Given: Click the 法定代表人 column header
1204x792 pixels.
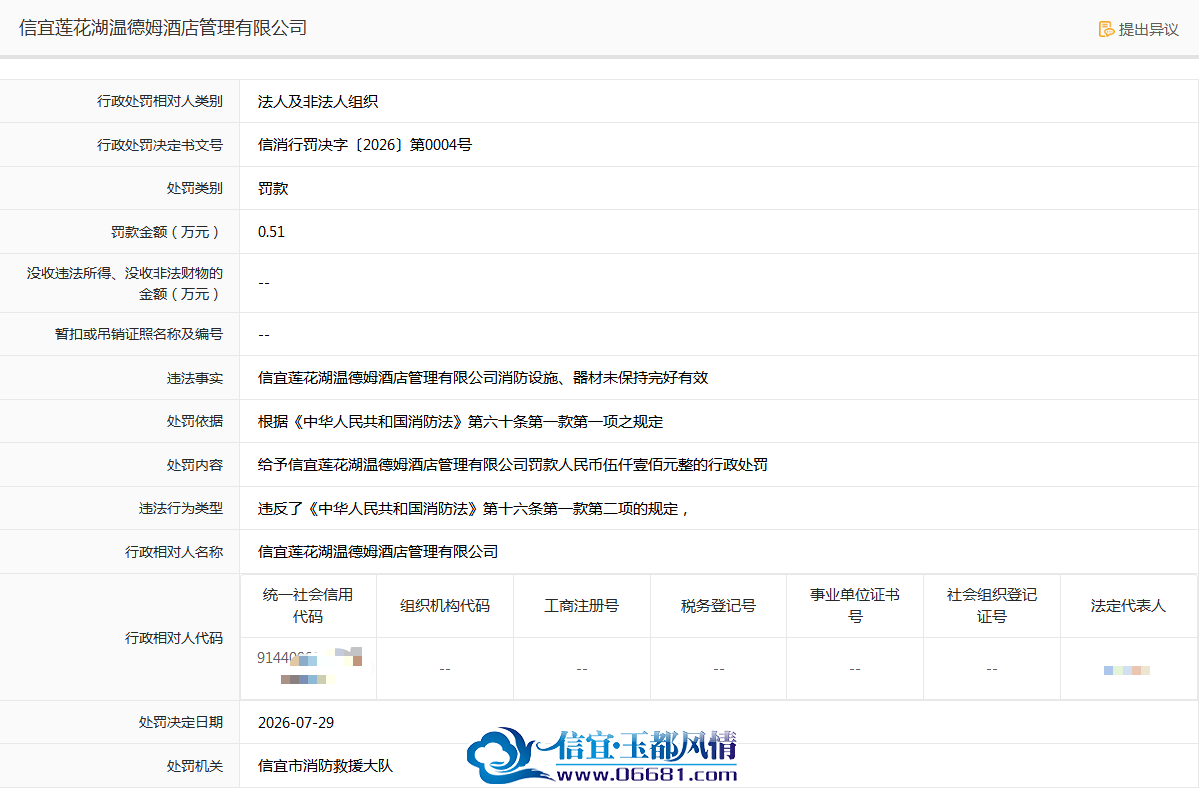Looking at the screenshot, I should pos(1128,605).
